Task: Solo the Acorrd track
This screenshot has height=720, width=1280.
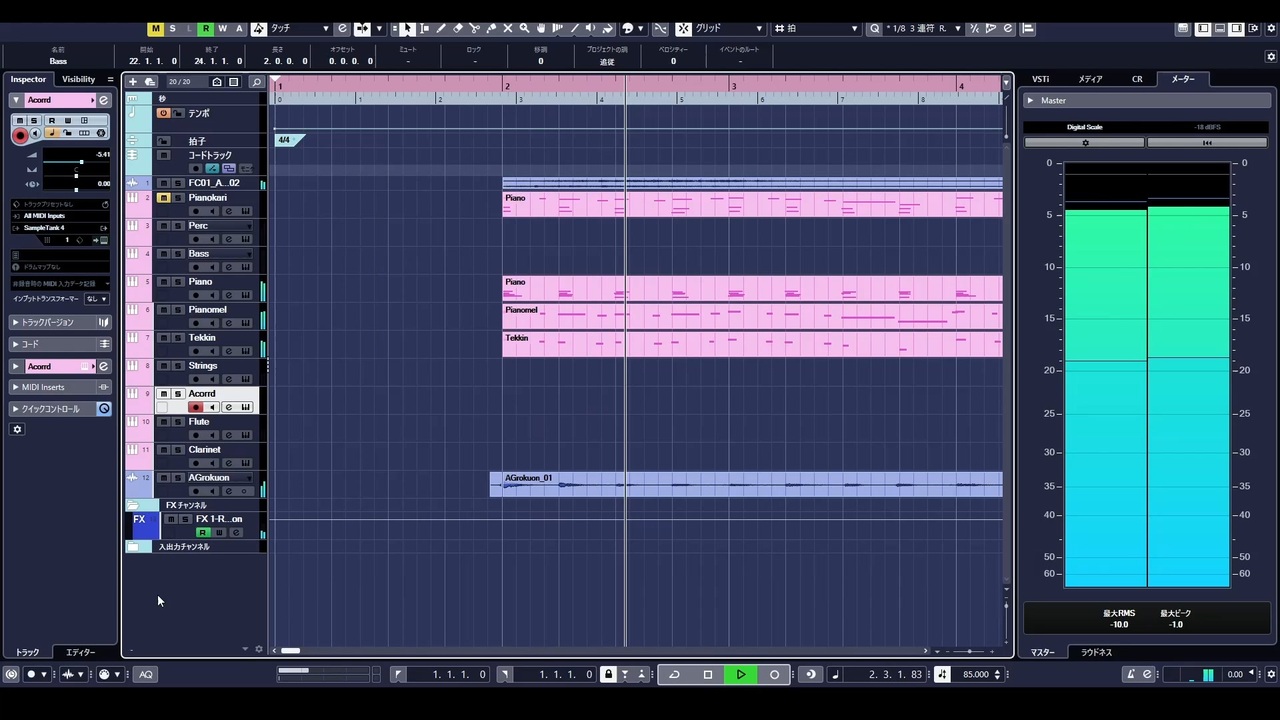Action: pos(176,394)
